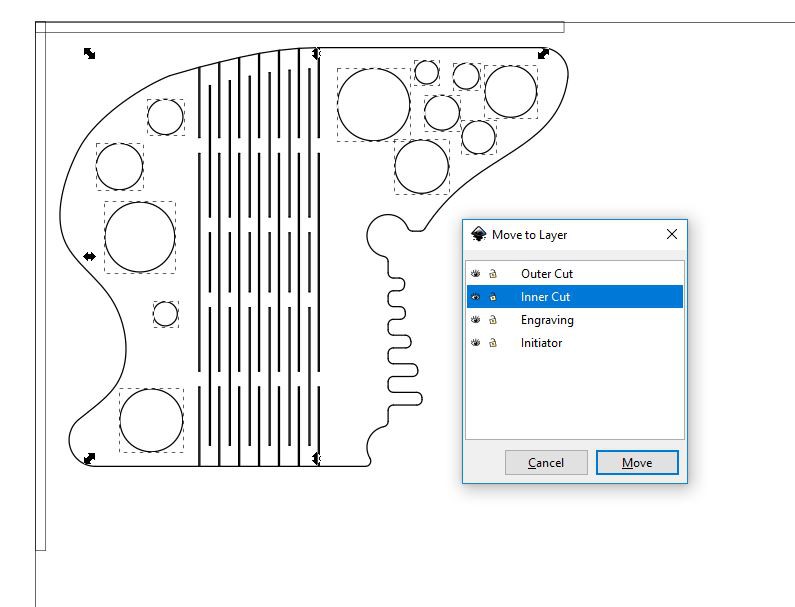Click the bottom-left corner scale handle

pos(89,458)
